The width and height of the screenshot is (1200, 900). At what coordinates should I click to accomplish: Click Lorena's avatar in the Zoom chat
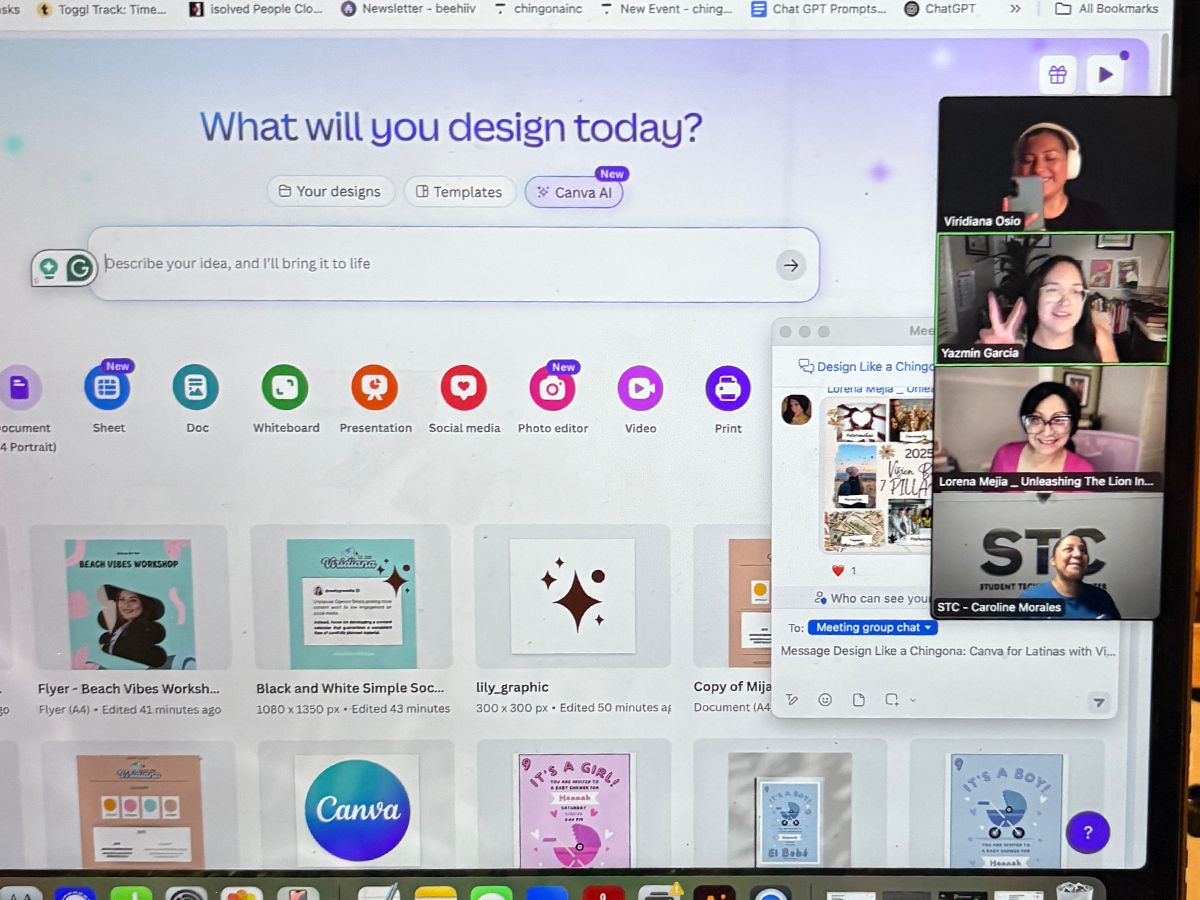[796, 410]
